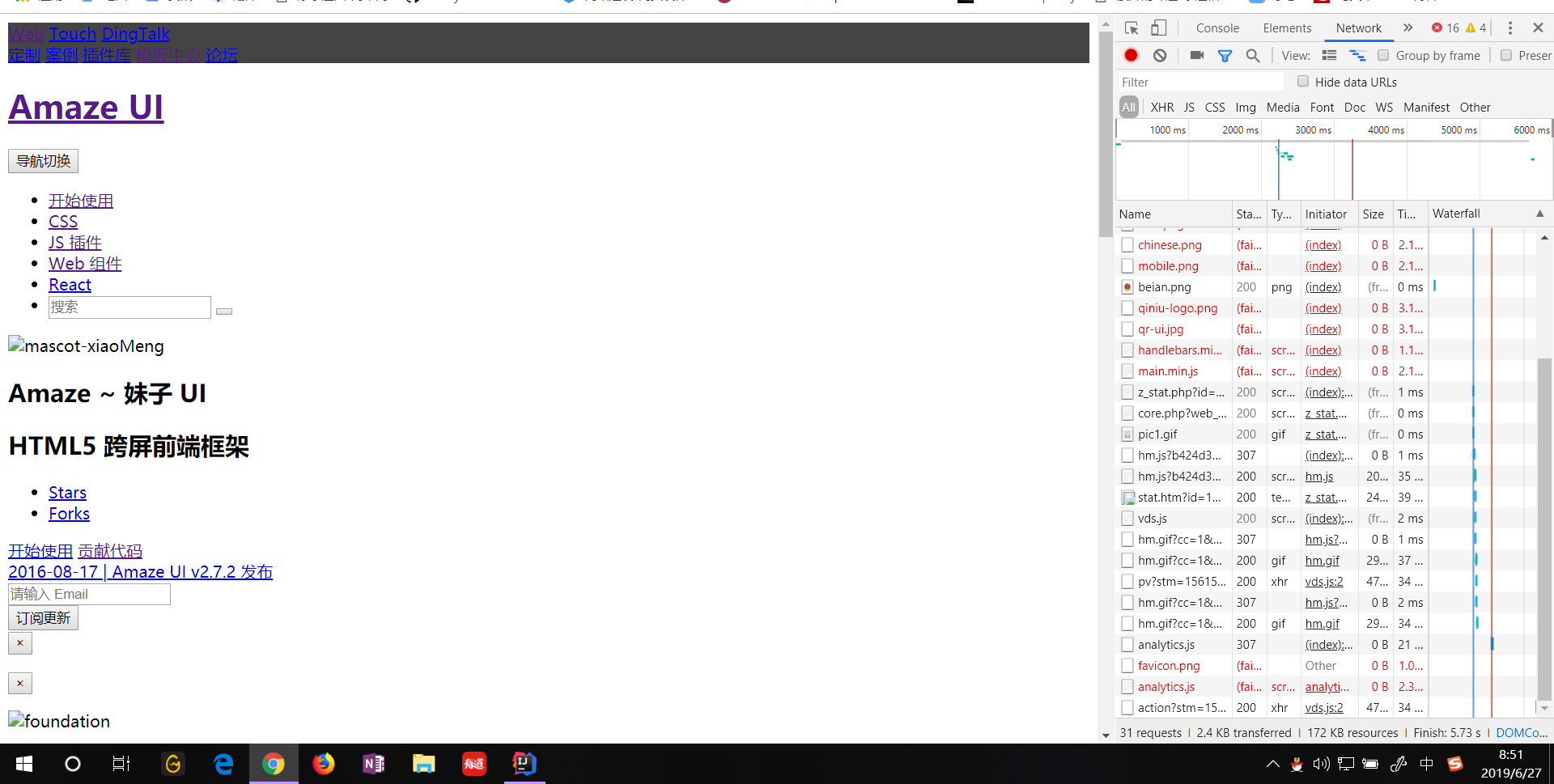Click the yellow warning count indicator
Viewport: 1554px width, 784px height.
coord(1476,28)
